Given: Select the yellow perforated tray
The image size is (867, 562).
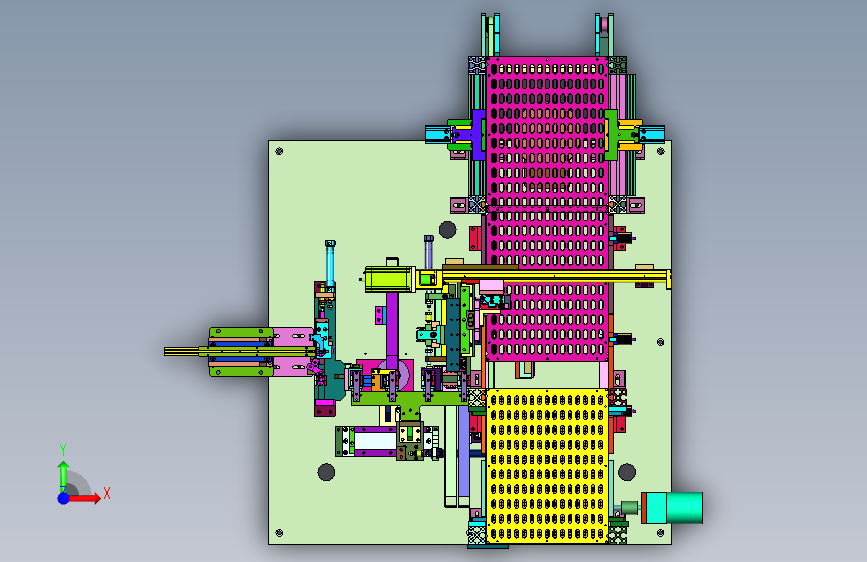Looking at the screenshot, I should 547,466.
